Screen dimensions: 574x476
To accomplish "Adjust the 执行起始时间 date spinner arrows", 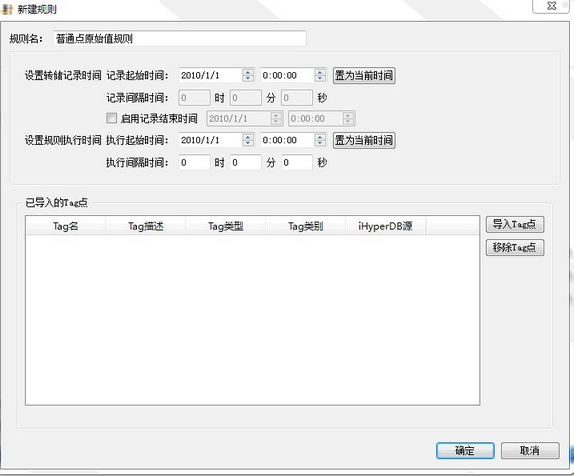I will point(248,140).
